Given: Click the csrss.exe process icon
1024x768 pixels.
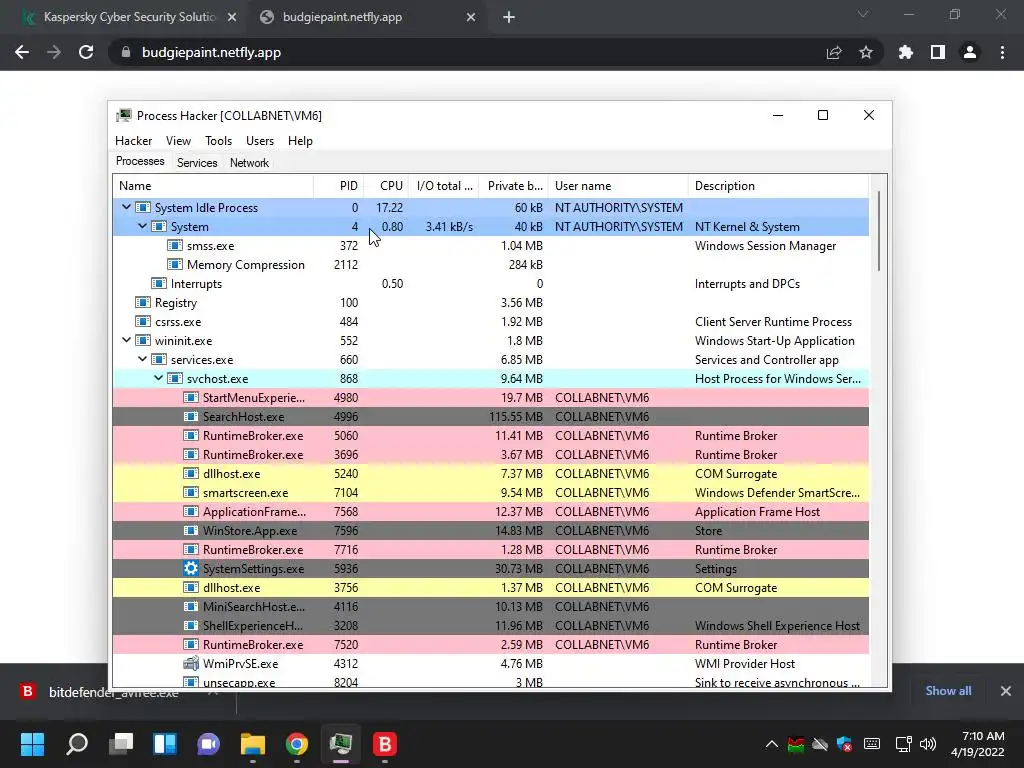Looking at the screenshot, I should (x=142, y=321).
